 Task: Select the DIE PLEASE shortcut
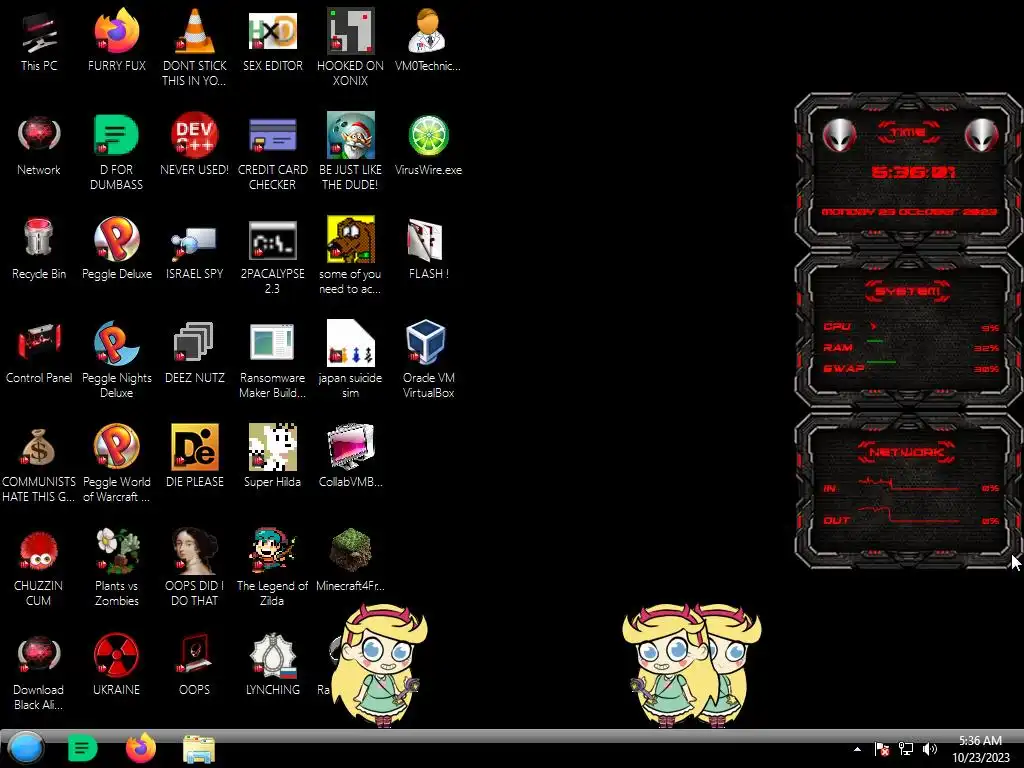pyautogui.click(x=195, y=456)
